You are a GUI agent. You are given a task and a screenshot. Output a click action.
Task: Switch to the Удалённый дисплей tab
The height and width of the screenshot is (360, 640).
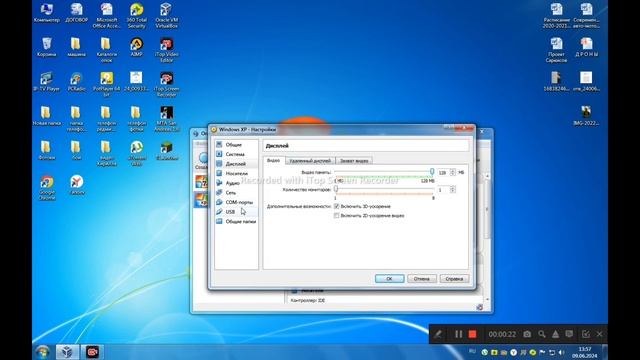(x=310, y=161)
